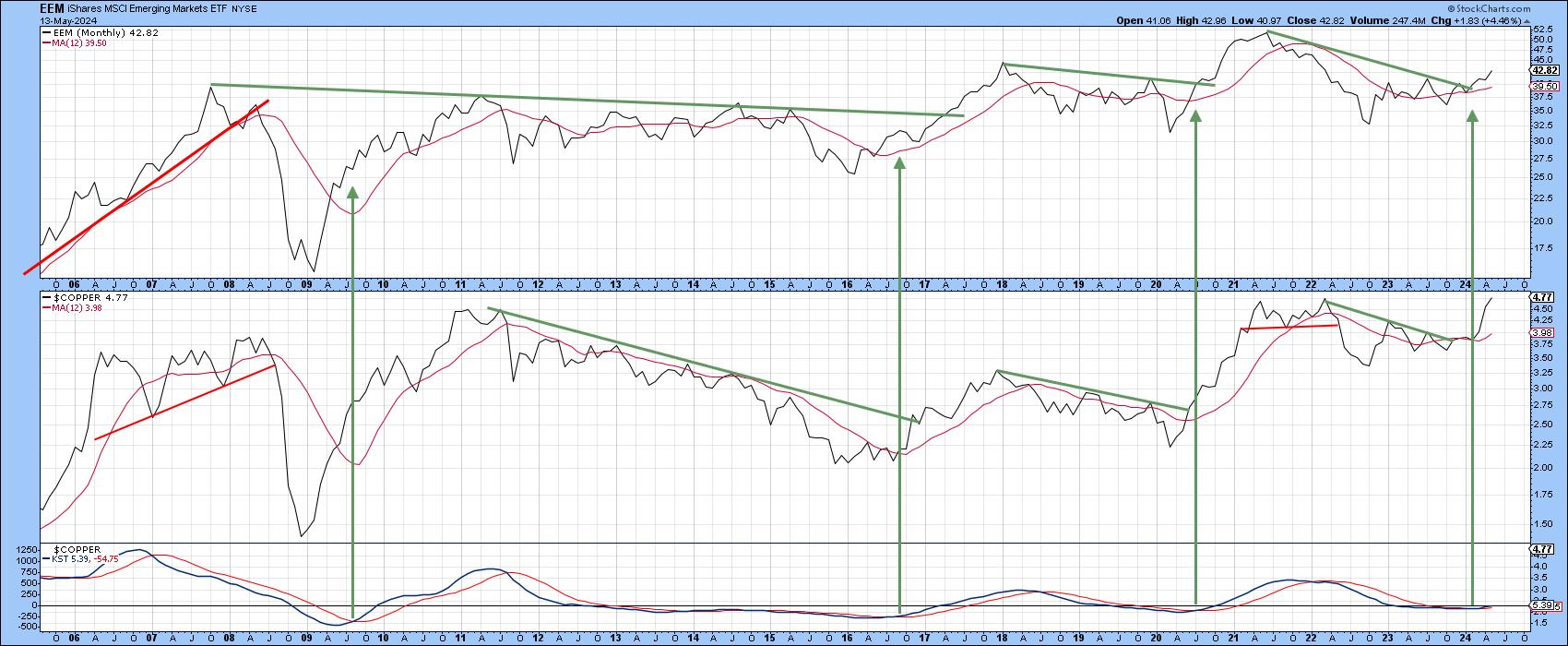The height and width of the screenshot is (646, 1568).
Task: Click the 18 year label on middle axis
Action: [x=1002, y=286]
